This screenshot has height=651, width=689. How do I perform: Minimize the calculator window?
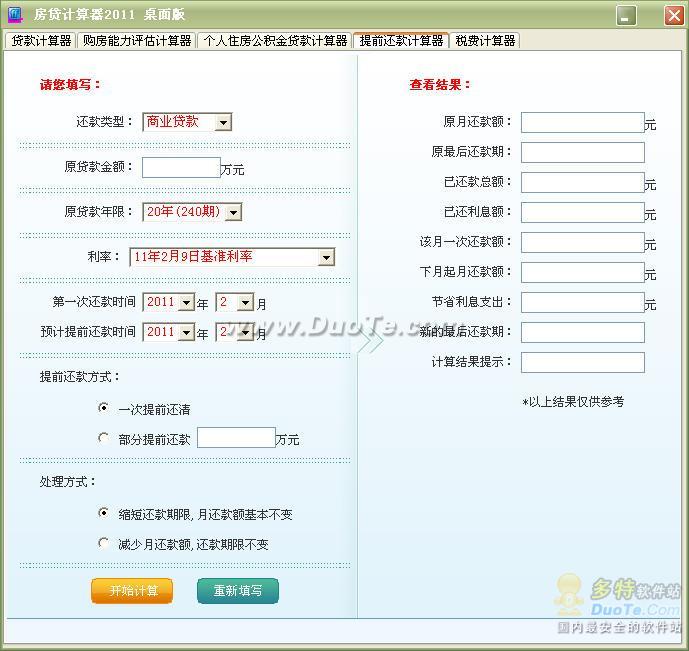pos(626,16)
